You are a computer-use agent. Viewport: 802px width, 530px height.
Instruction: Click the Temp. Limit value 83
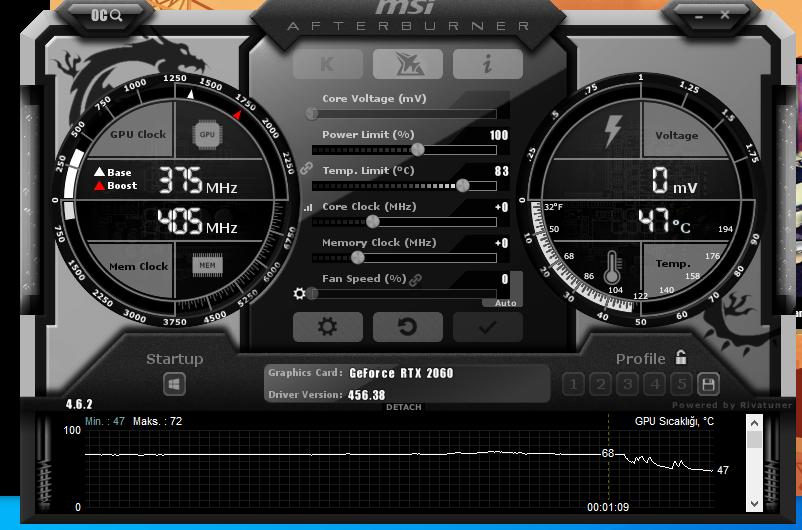pyautogui.click(x=502, y=171)
